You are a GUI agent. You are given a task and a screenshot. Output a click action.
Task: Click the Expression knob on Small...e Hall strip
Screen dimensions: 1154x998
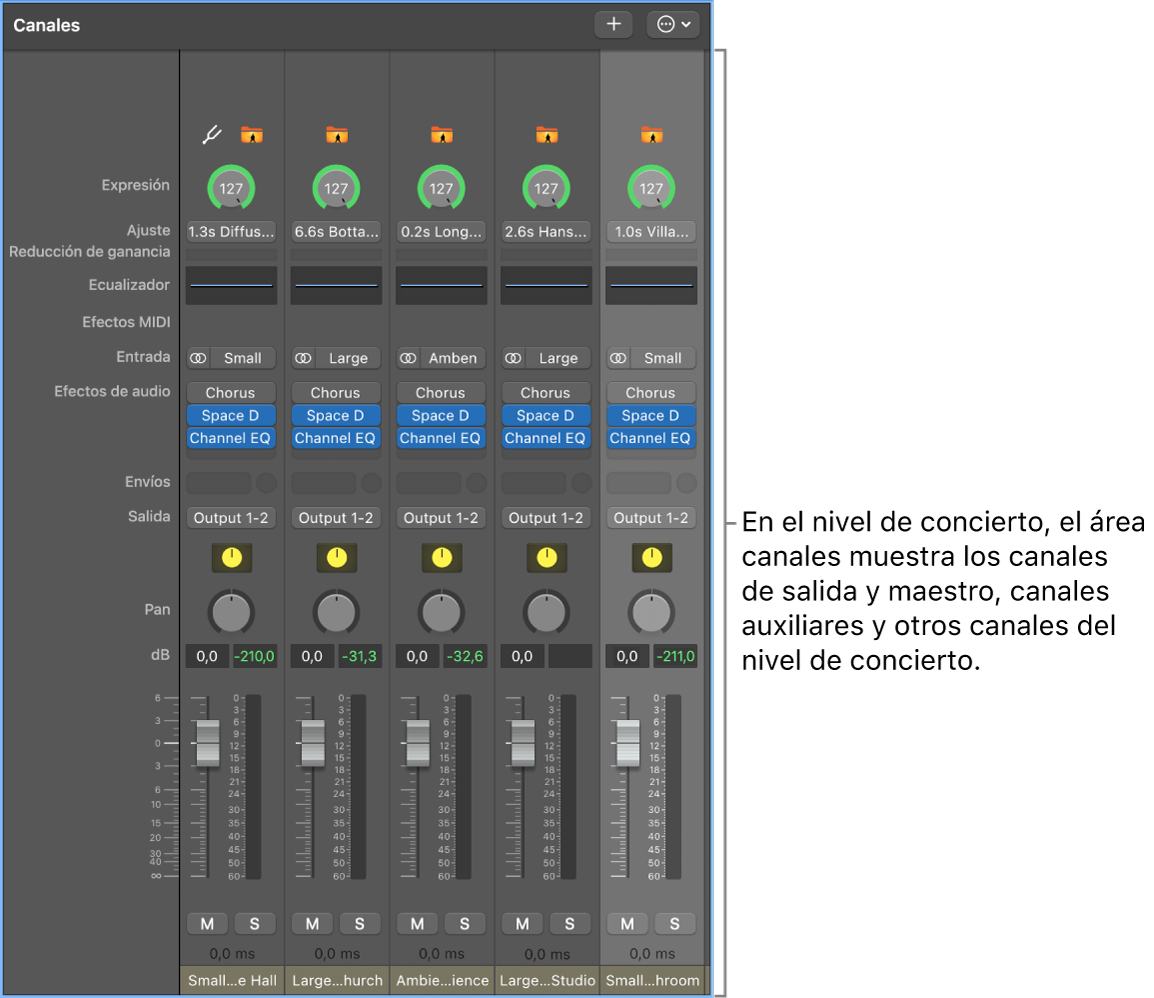click(x=231, y=188)
